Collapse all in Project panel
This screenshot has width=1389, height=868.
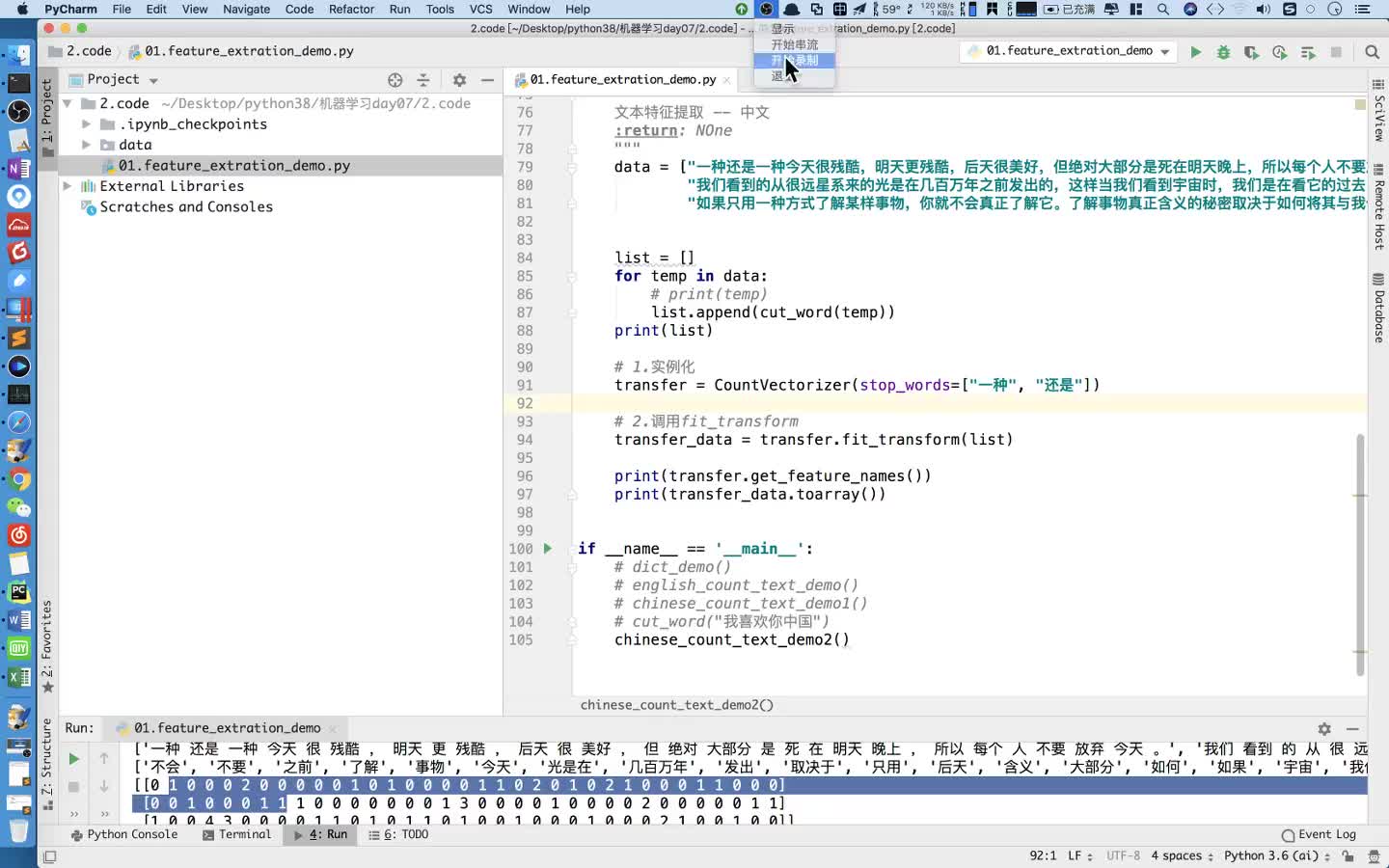click(422, 80)
